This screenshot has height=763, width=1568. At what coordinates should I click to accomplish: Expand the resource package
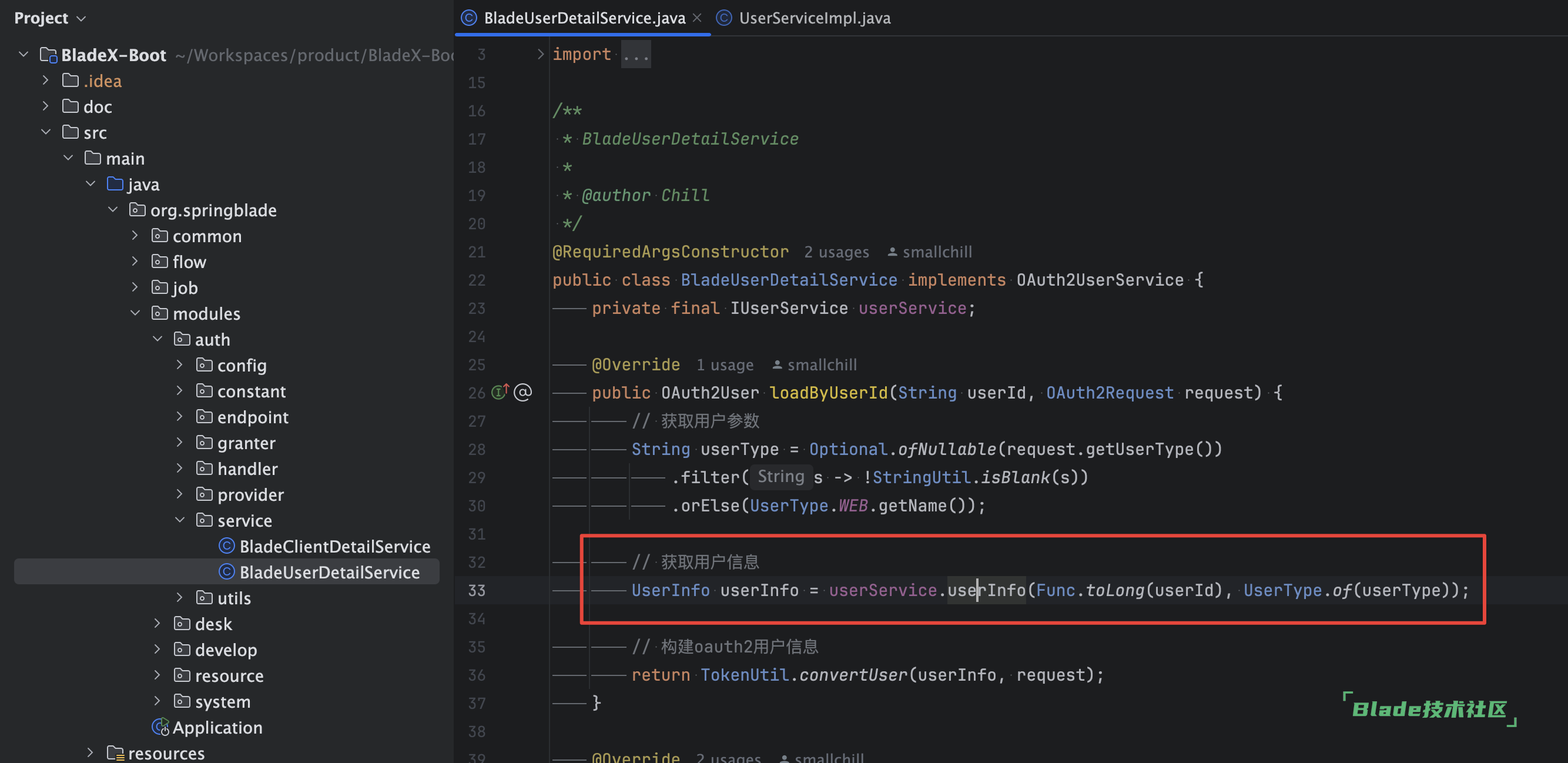[158, 675]
